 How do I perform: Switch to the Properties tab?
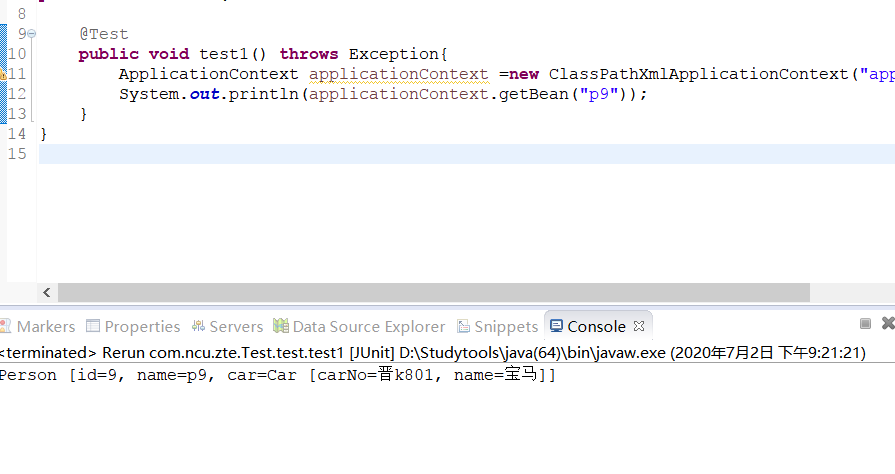(142, 326)
